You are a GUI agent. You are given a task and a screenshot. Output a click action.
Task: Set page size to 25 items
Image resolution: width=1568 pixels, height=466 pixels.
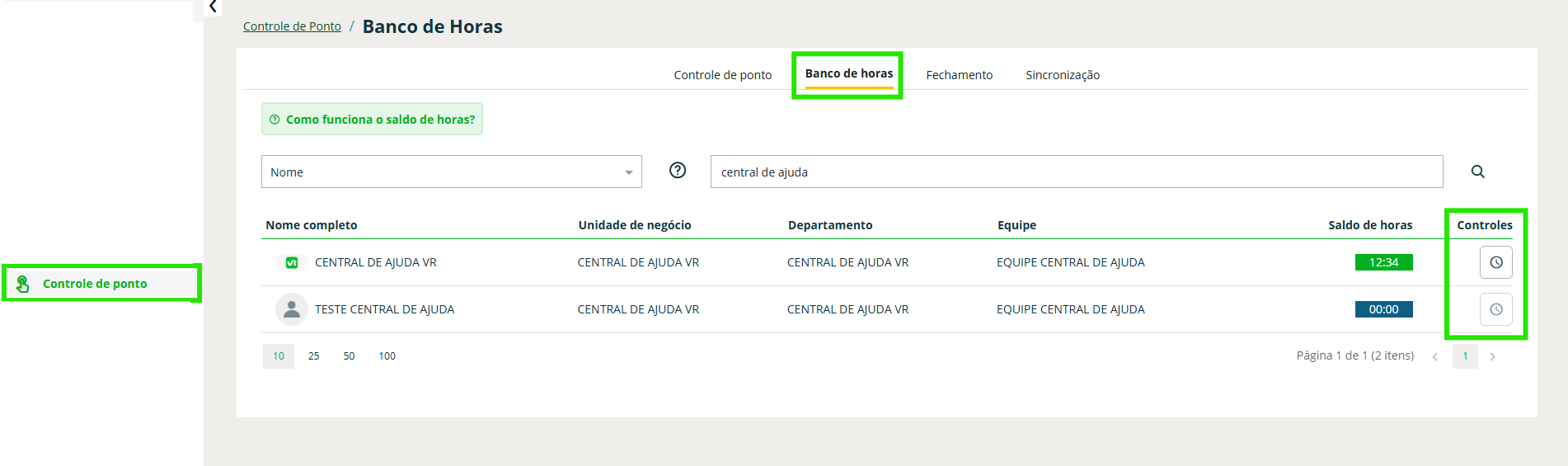pyautogui.click(x=313, y=356)
